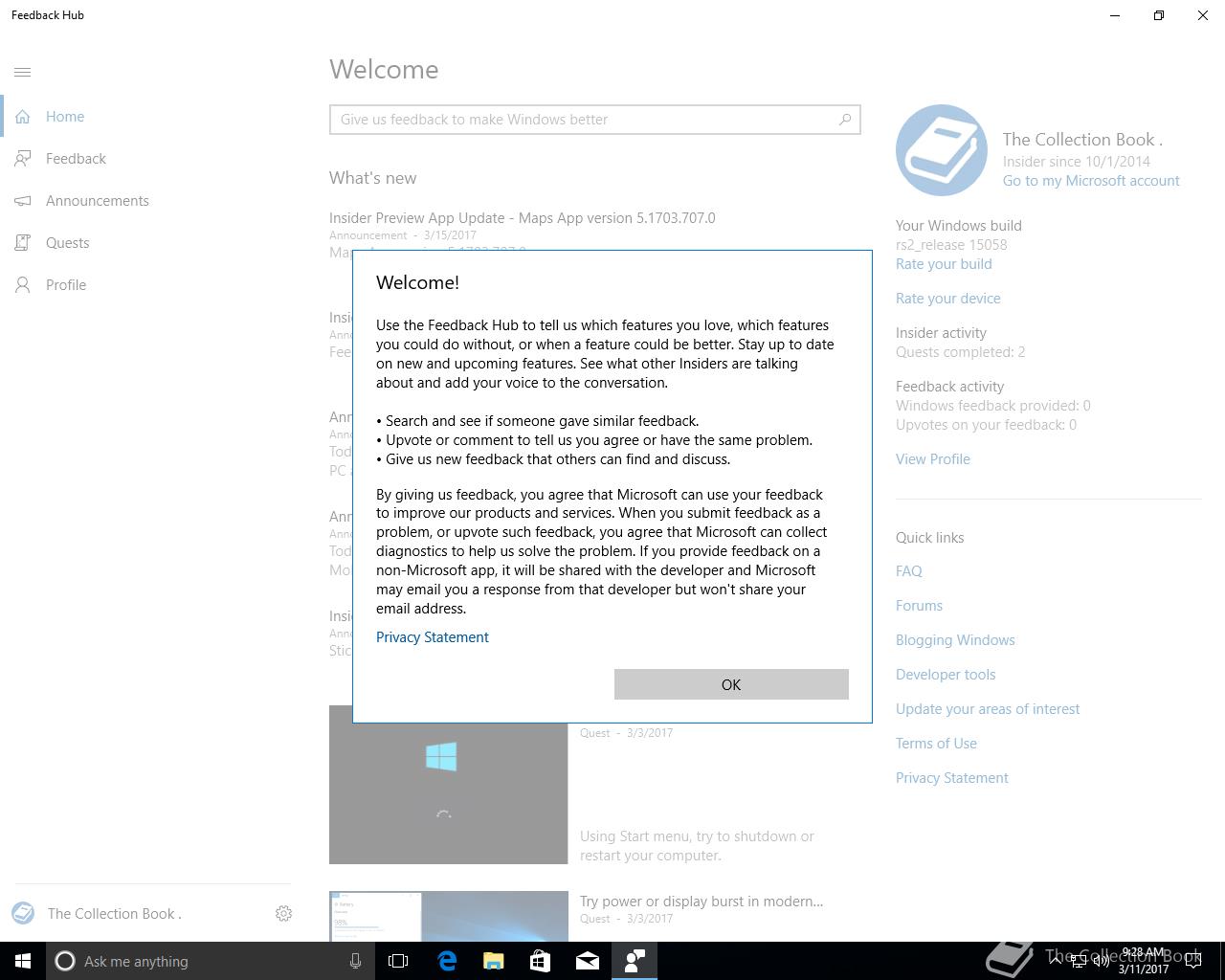Click the Feedback person icon in sidebar
This screenshot has width=1225, height=980.
(23, 159)
